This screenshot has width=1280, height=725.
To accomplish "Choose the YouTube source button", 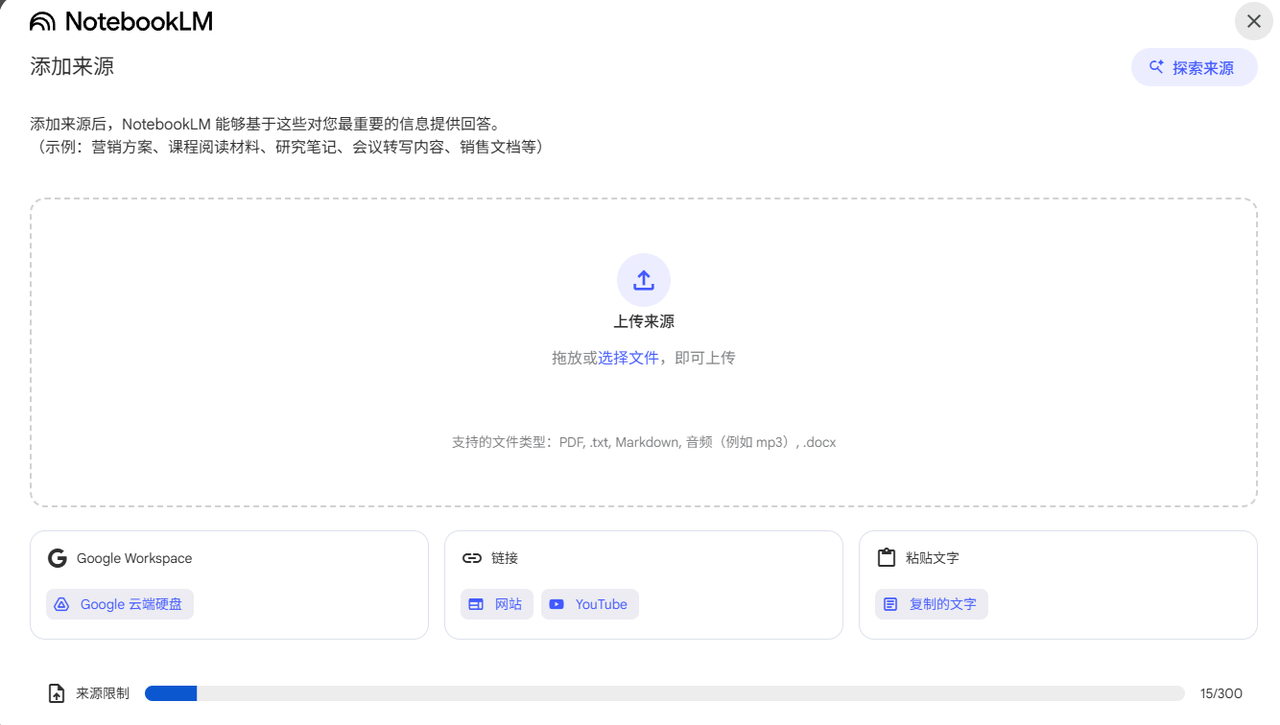I will click(x=590, y=604).
